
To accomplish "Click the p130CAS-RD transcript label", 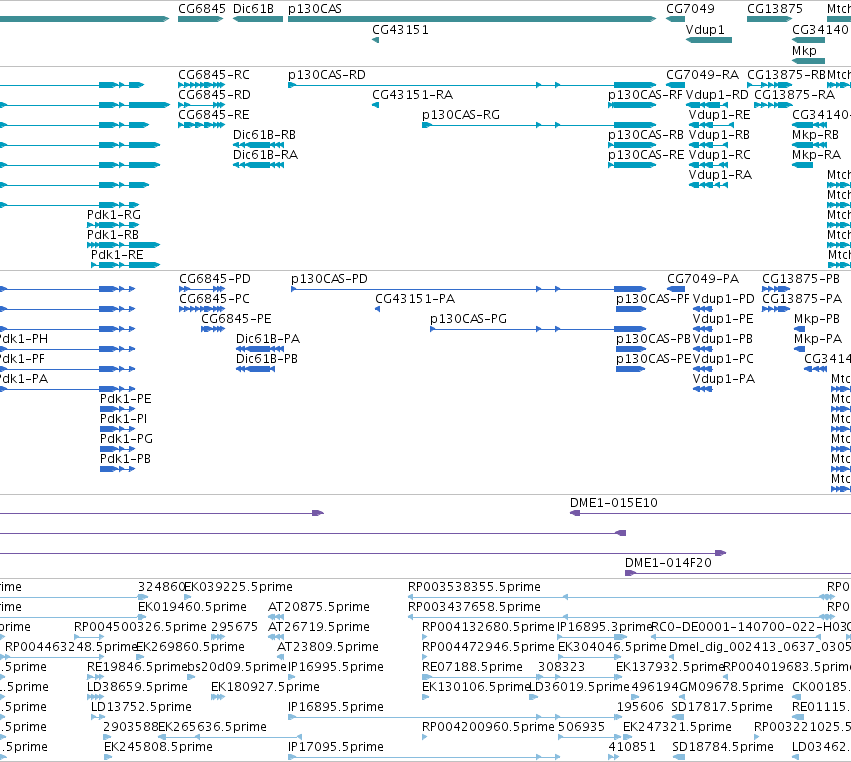I will click(327, 75).
